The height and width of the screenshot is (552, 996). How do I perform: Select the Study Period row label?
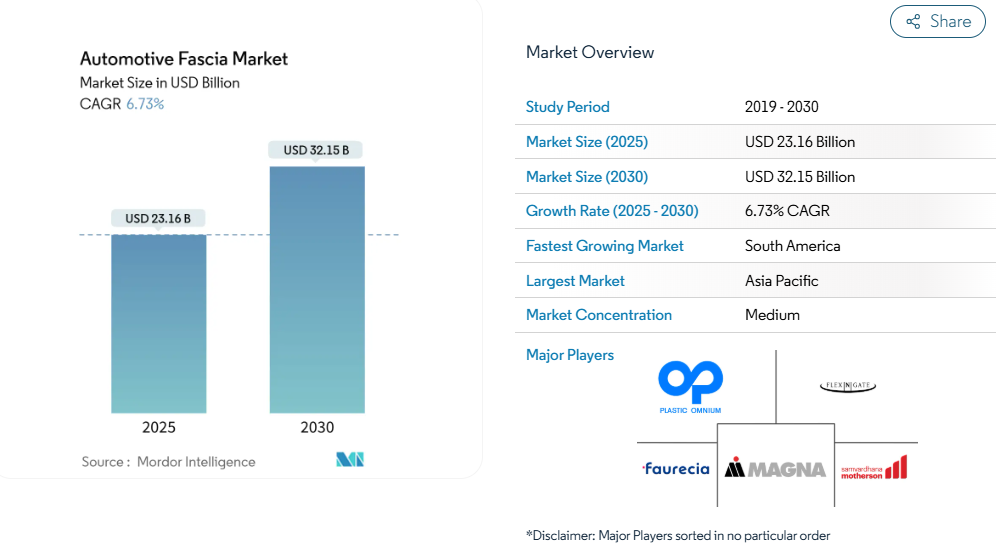pos(567,107)
